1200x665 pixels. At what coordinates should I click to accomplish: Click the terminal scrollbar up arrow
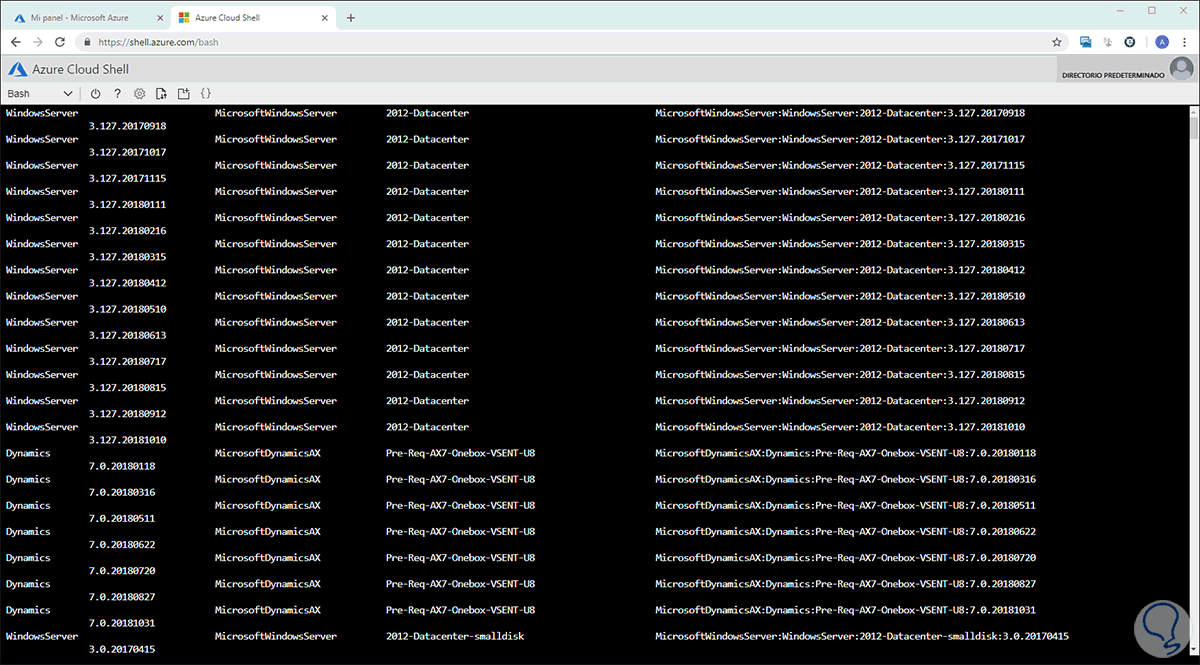(1193, 111)
